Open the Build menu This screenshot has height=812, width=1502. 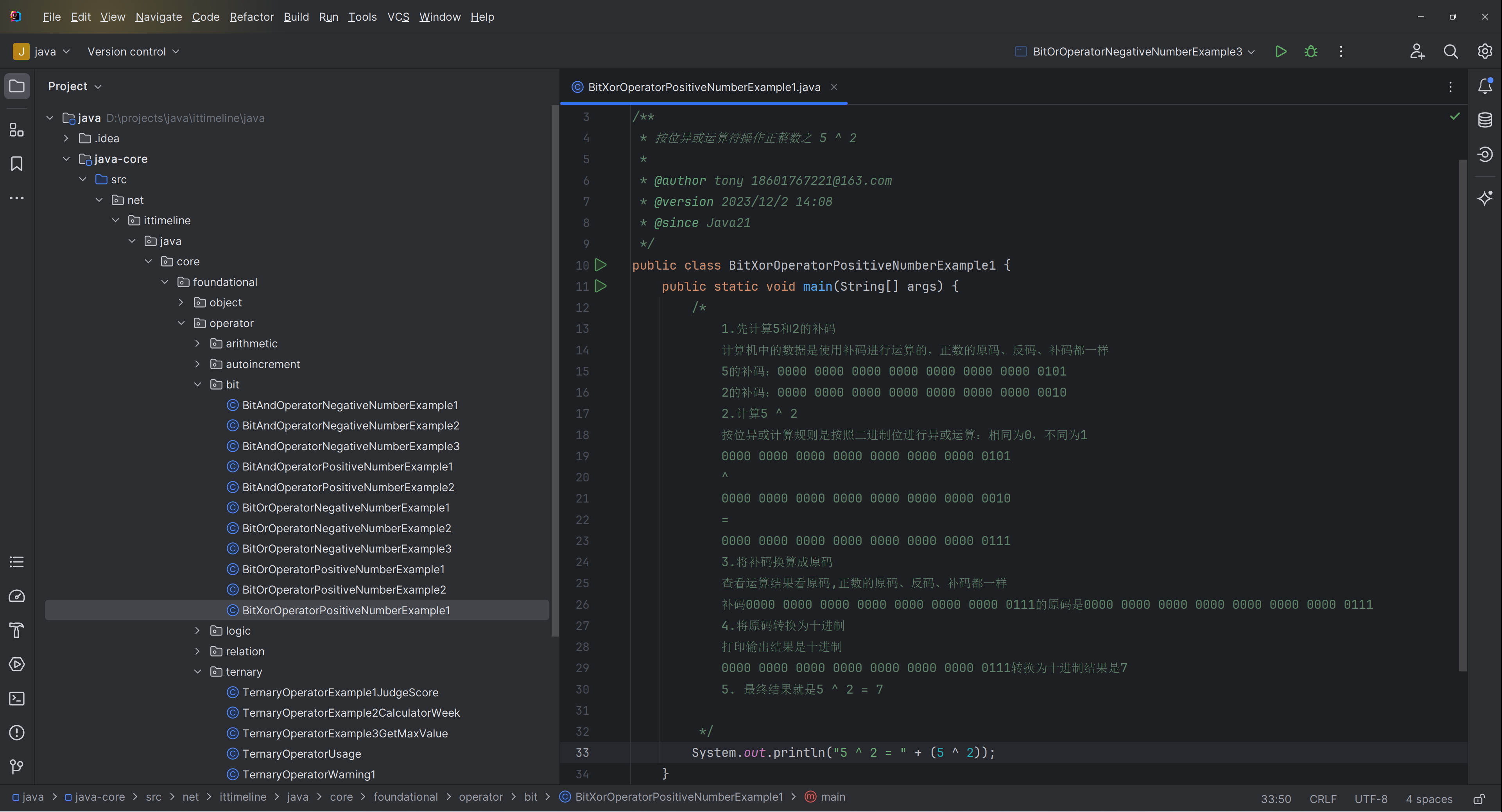[x=296, y=17]
